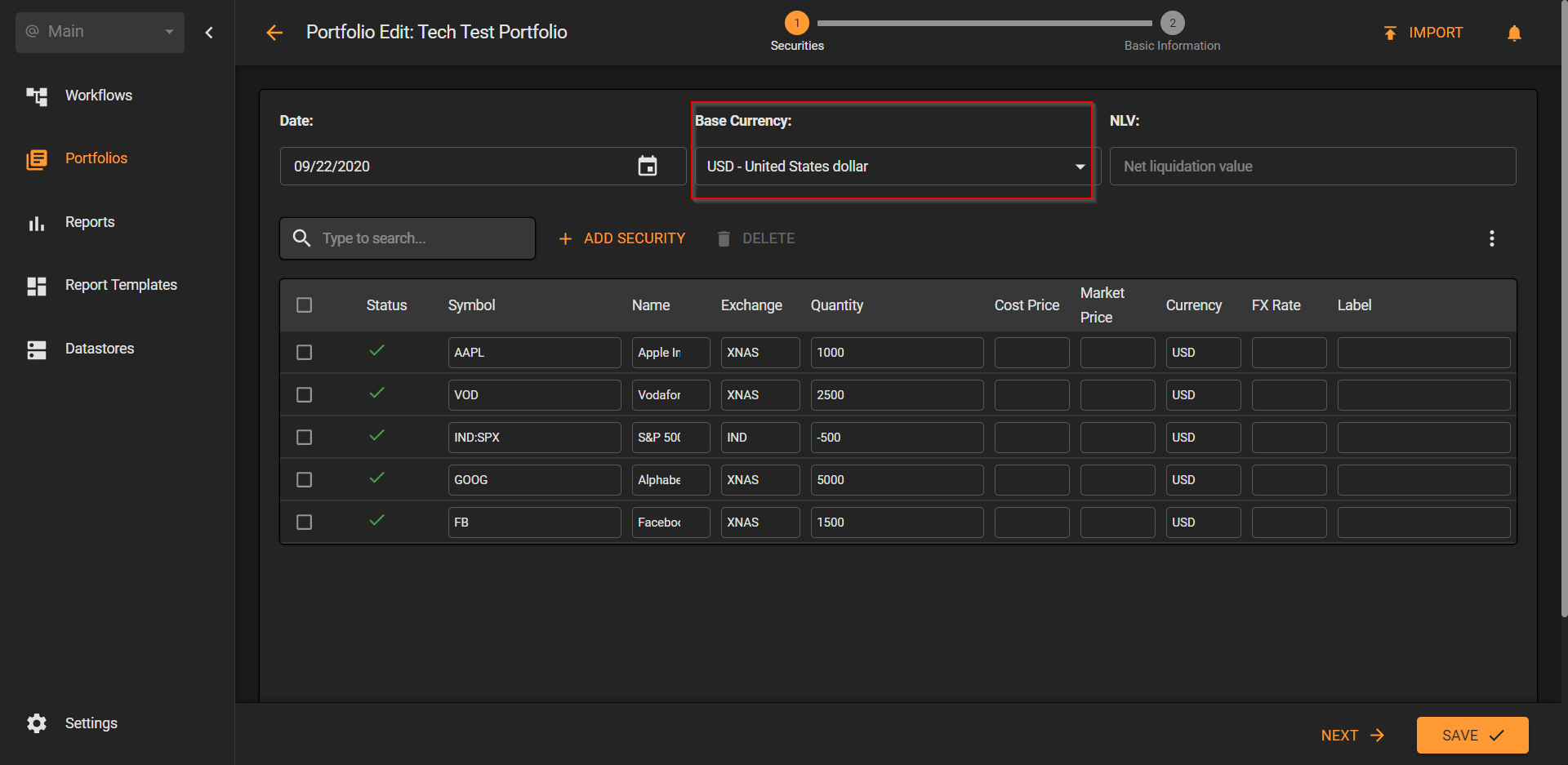Image resolution: width=1568 pixels, height=765 pixels.
Task: Click the progress bar between steps
Action: point(984,24)
